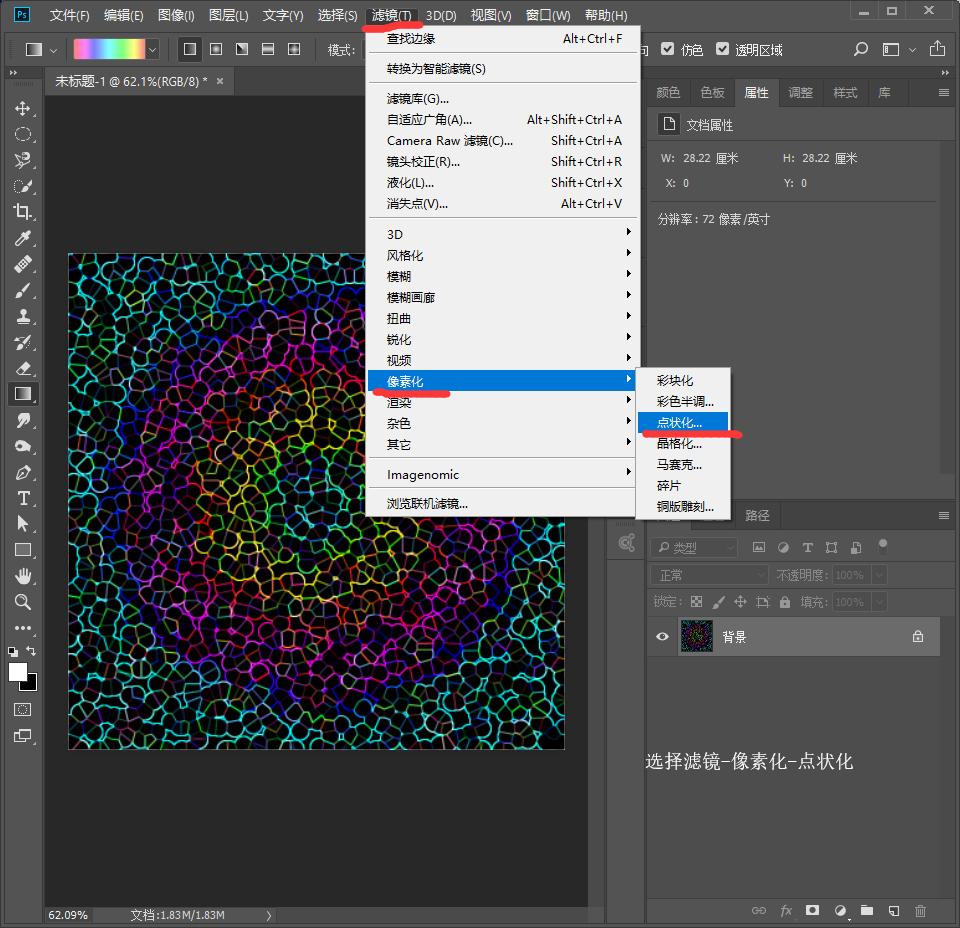
Task: Toggle the 仿色 dither checkbox
Action: 668,49
